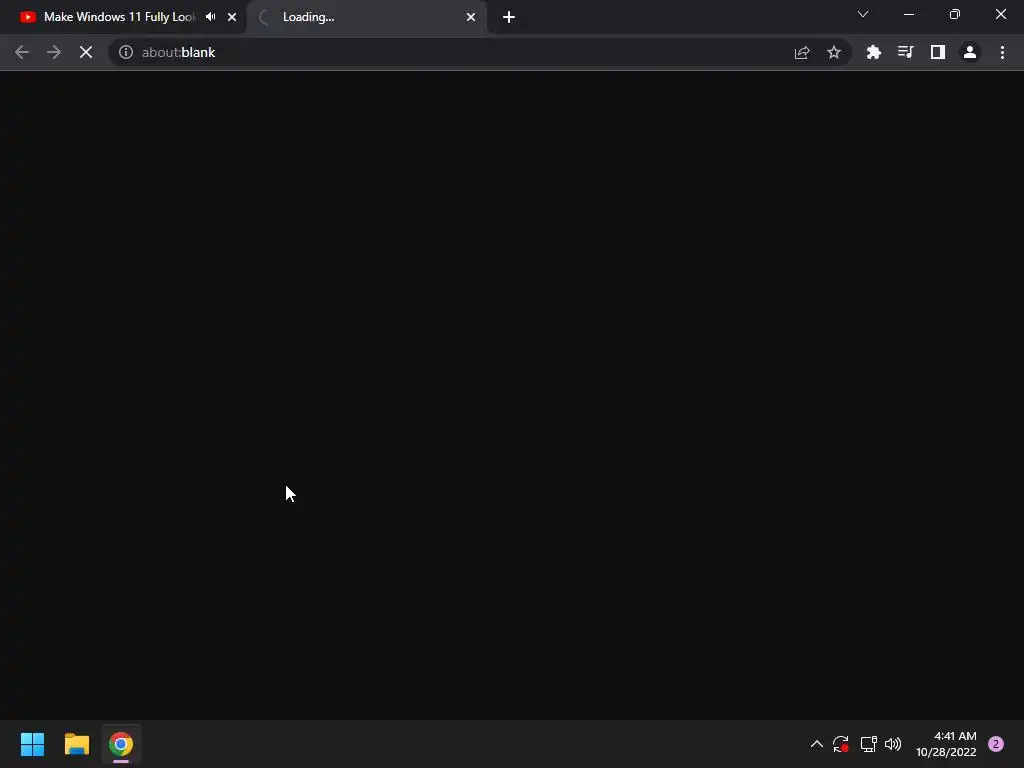Open volume tray icon

pos(893,744)
